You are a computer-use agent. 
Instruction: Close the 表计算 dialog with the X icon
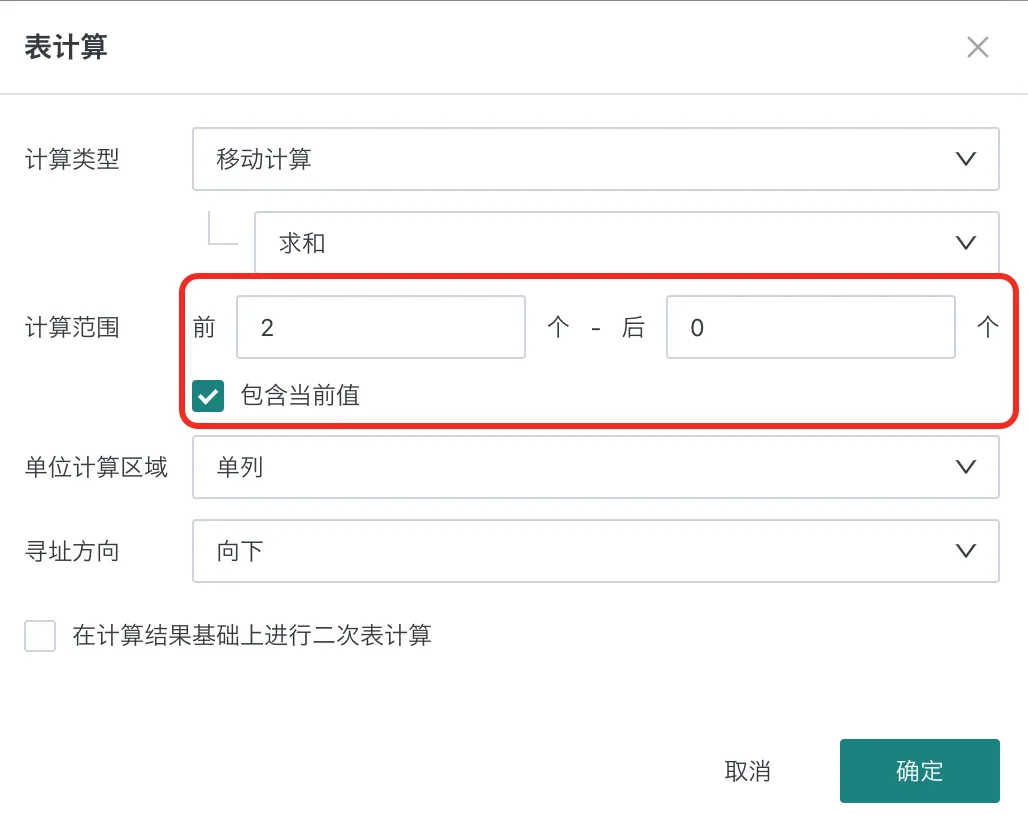[x=977, y=47]
